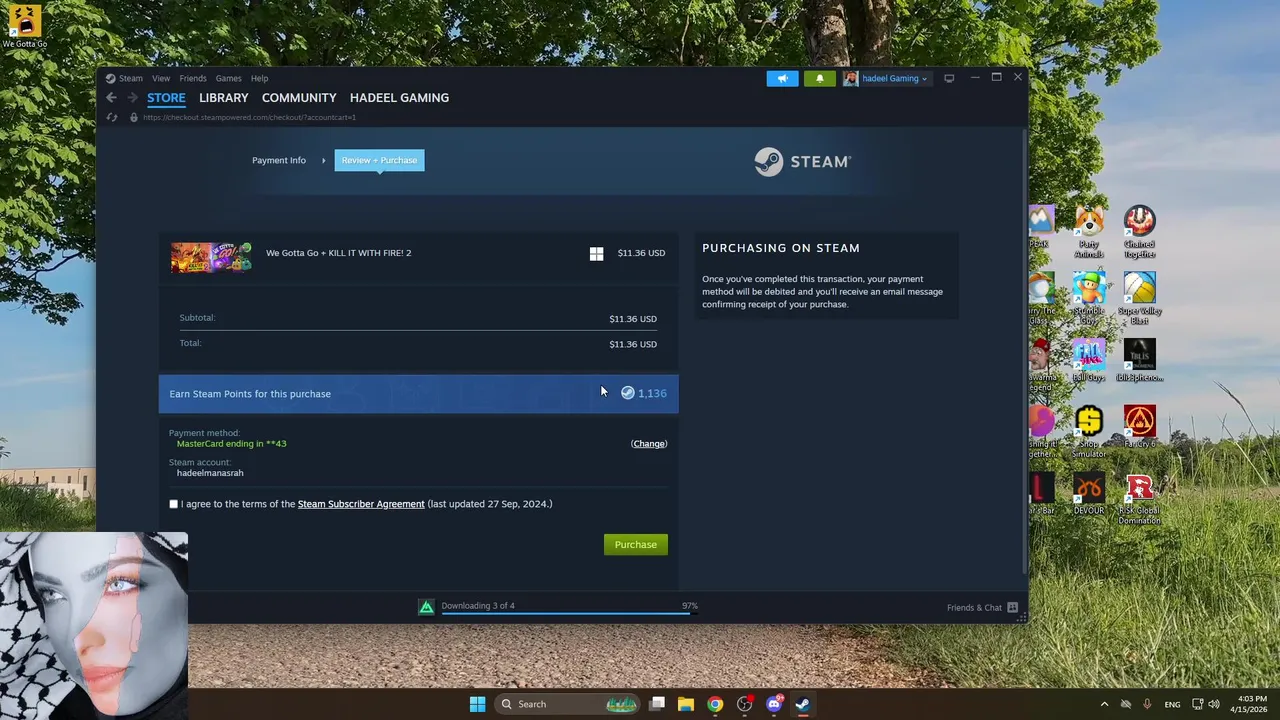Open Google Chrome from taskbar
Viewport: 1280px width, 720px height.
[715, 704]
